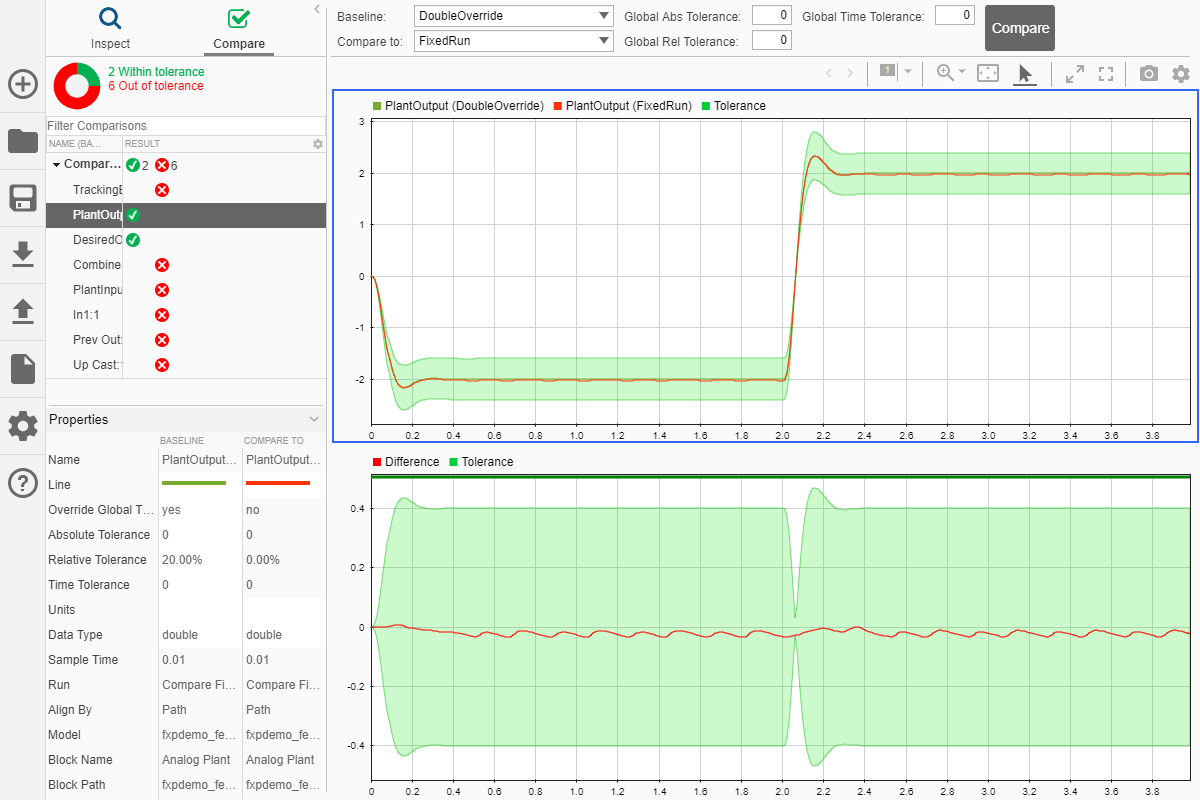Collapse the Properties panel chevron

pos(314,419)
